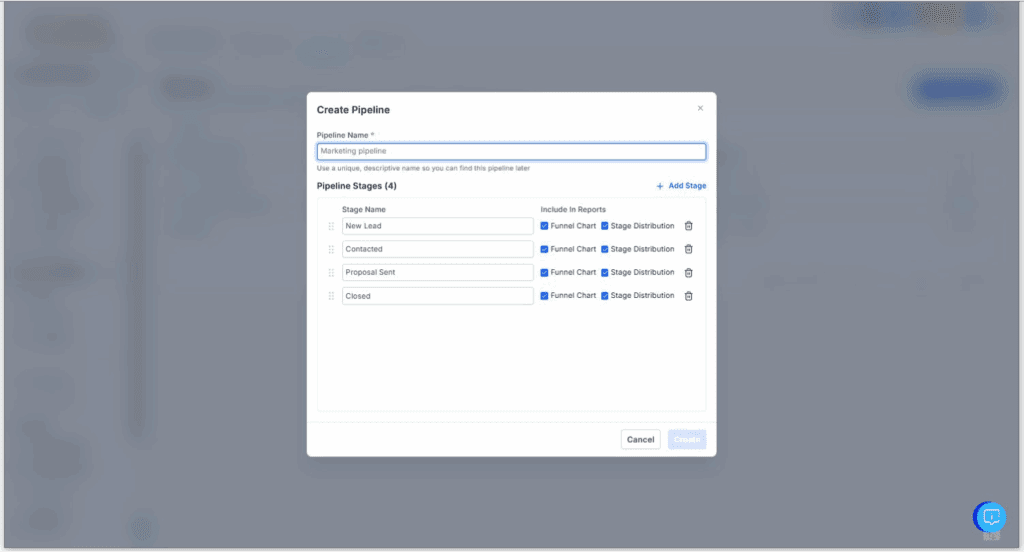The width and height of the screenshot is (1024, 552).
Task: Click the Cancel button
Action: 640,440
